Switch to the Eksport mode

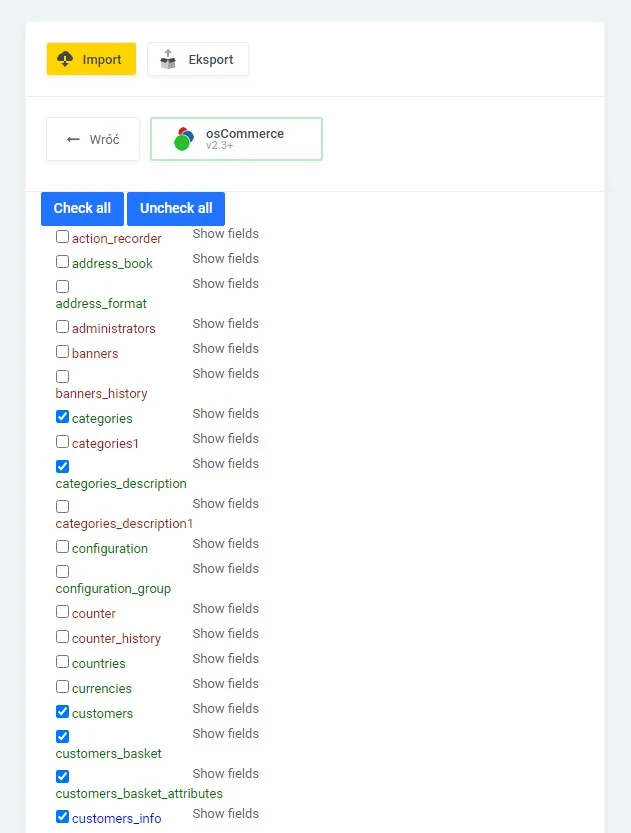pyautogui.click(x=197, y=59)
